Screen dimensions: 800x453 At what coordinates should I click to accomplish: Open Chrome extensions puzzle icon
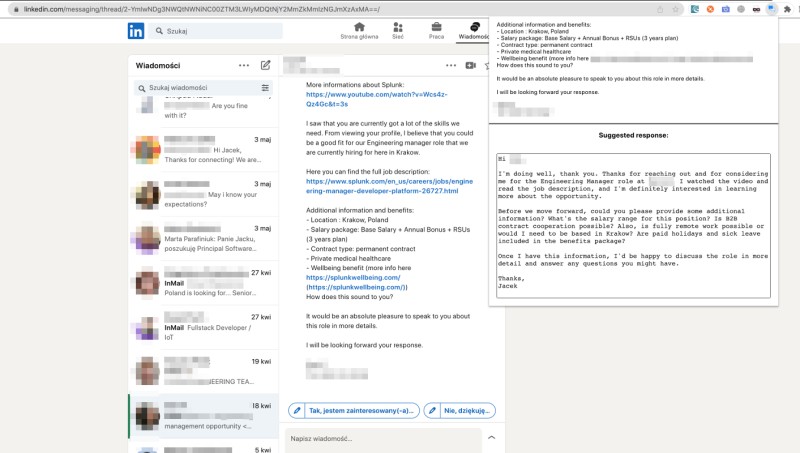[x=787, y=9]
